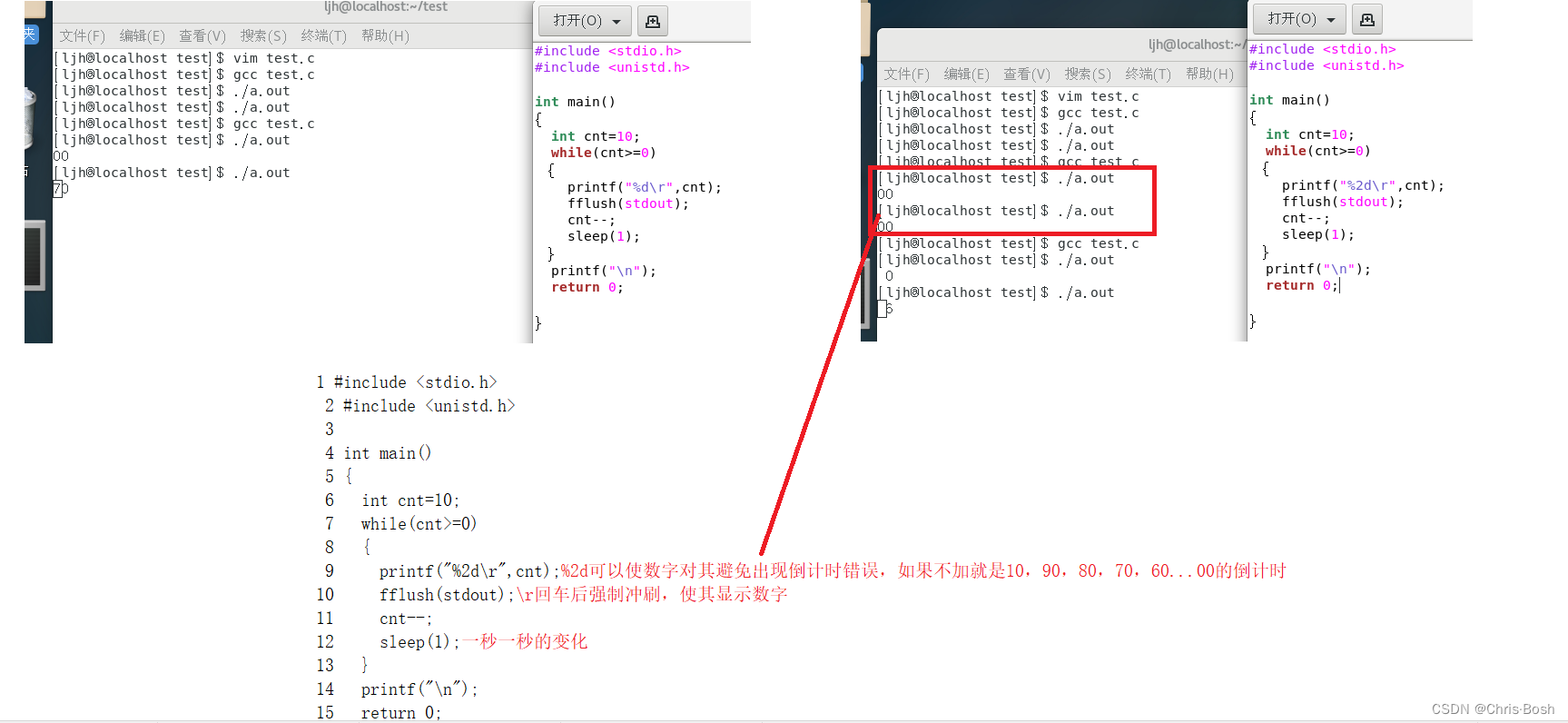Click new-document icon in left editor toolbar
Viewport: 1568px width, 723px height.
652,20
